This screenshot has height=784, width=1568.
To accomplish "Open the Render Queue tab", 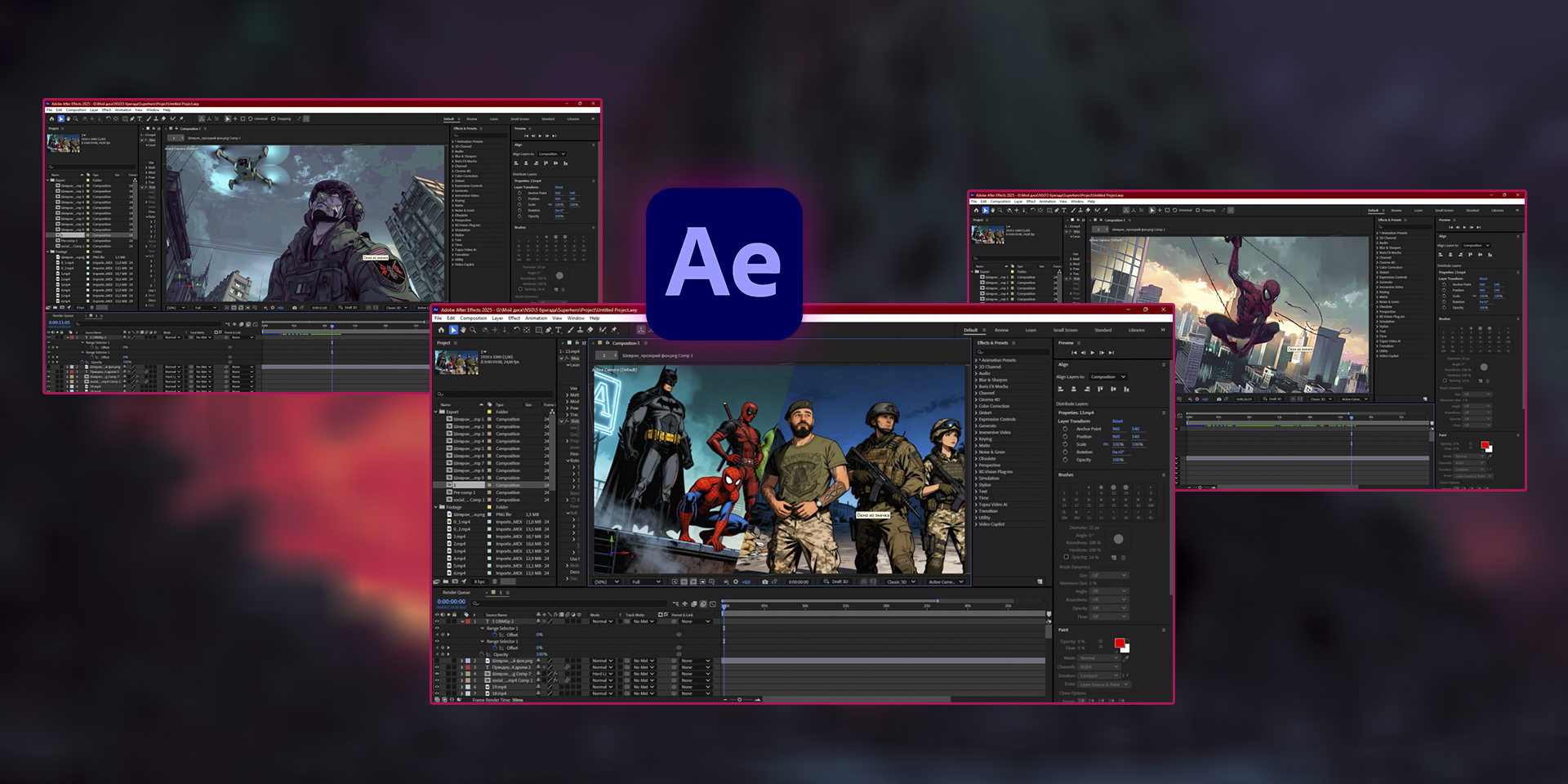I will click(x=457, y=592).
